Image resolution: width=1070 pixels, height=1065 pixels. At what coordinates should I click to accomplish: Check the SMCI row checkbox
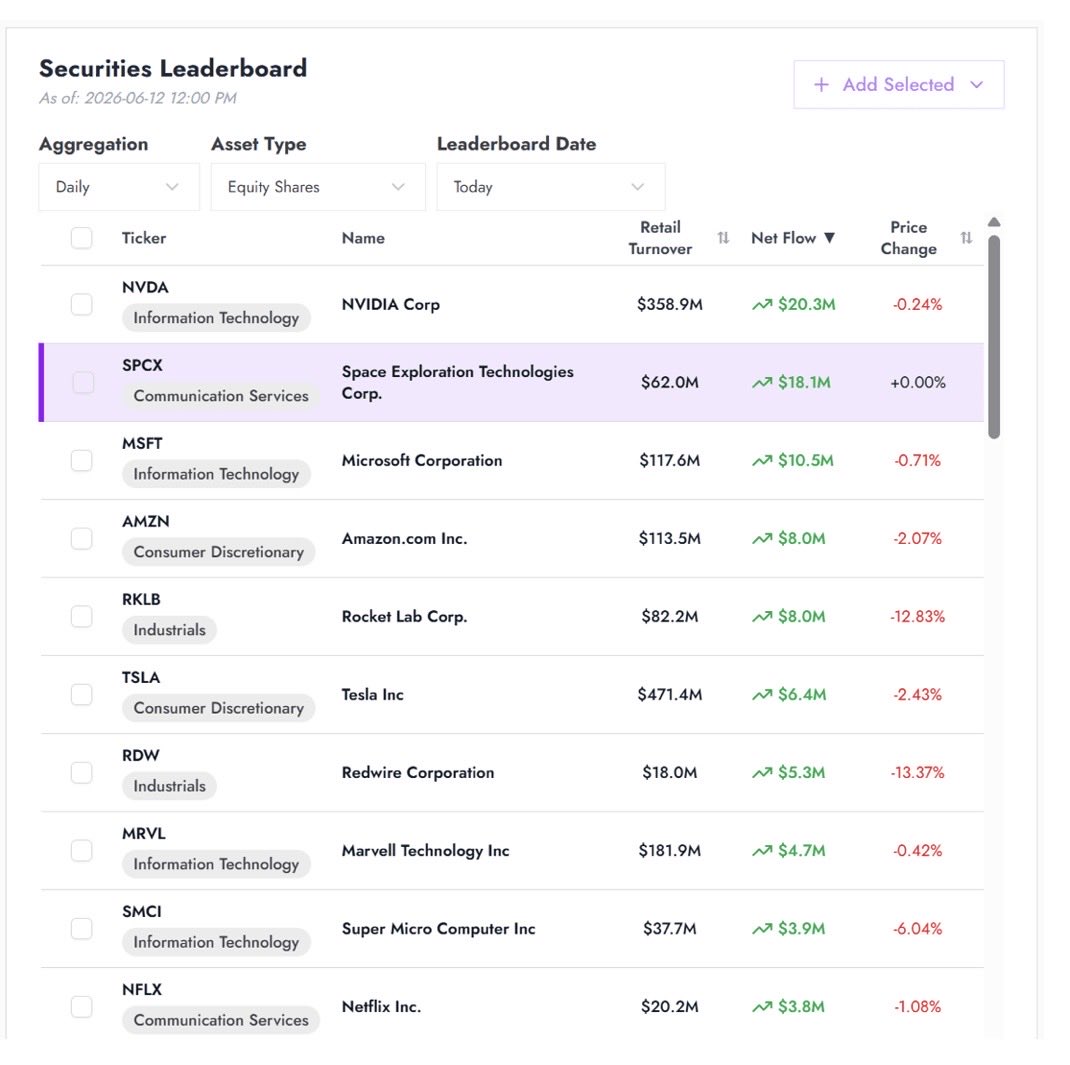coord(81,929)
